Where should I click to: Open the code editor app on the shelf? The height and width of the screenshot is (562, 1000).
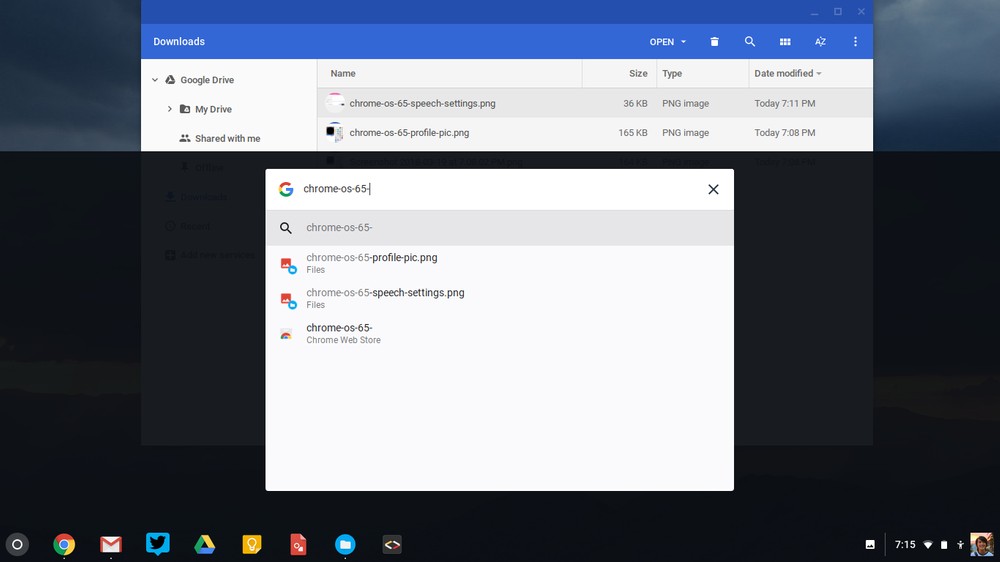pyautogui.click(x=392, y=544)
